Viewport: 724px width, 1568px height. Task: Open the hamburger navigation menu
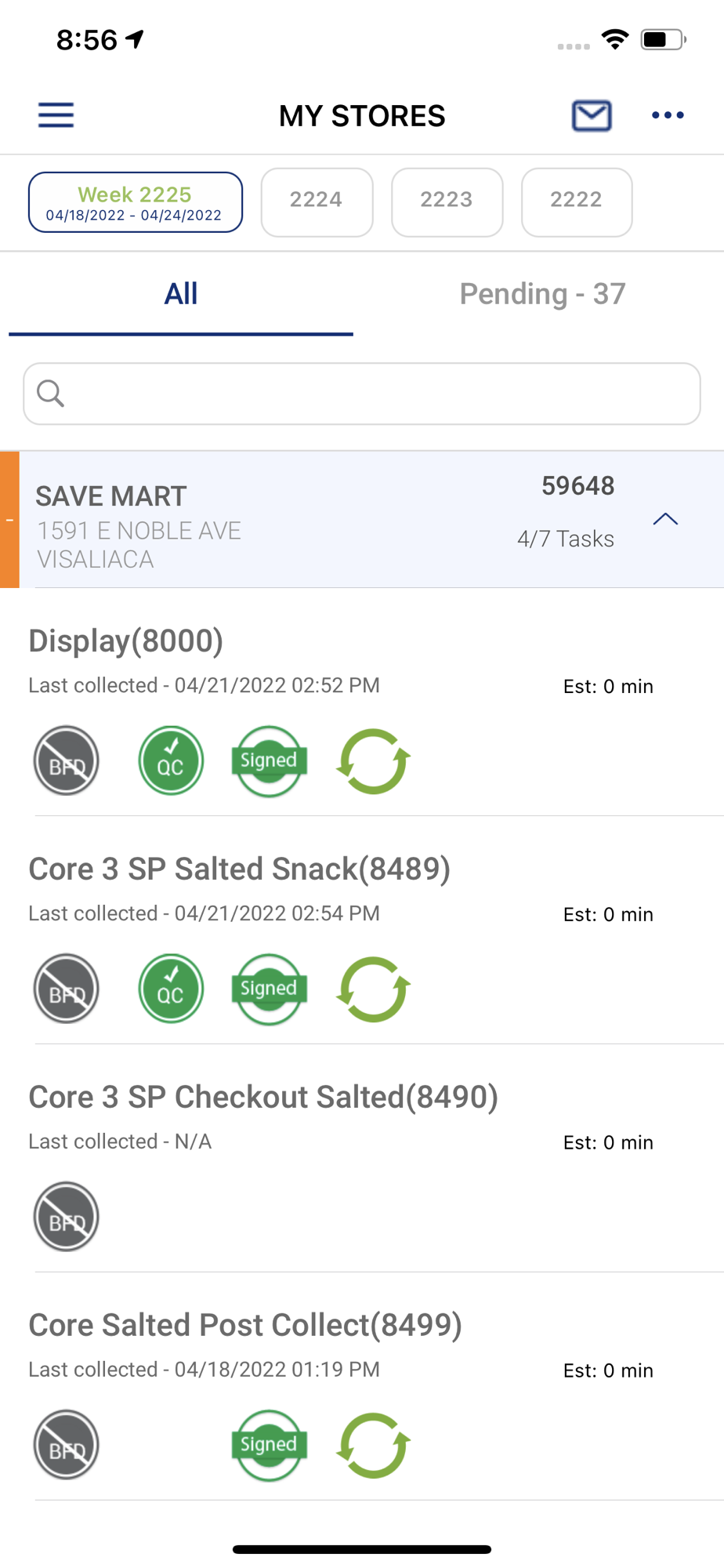pyautogui.click(x=56, y=115)
